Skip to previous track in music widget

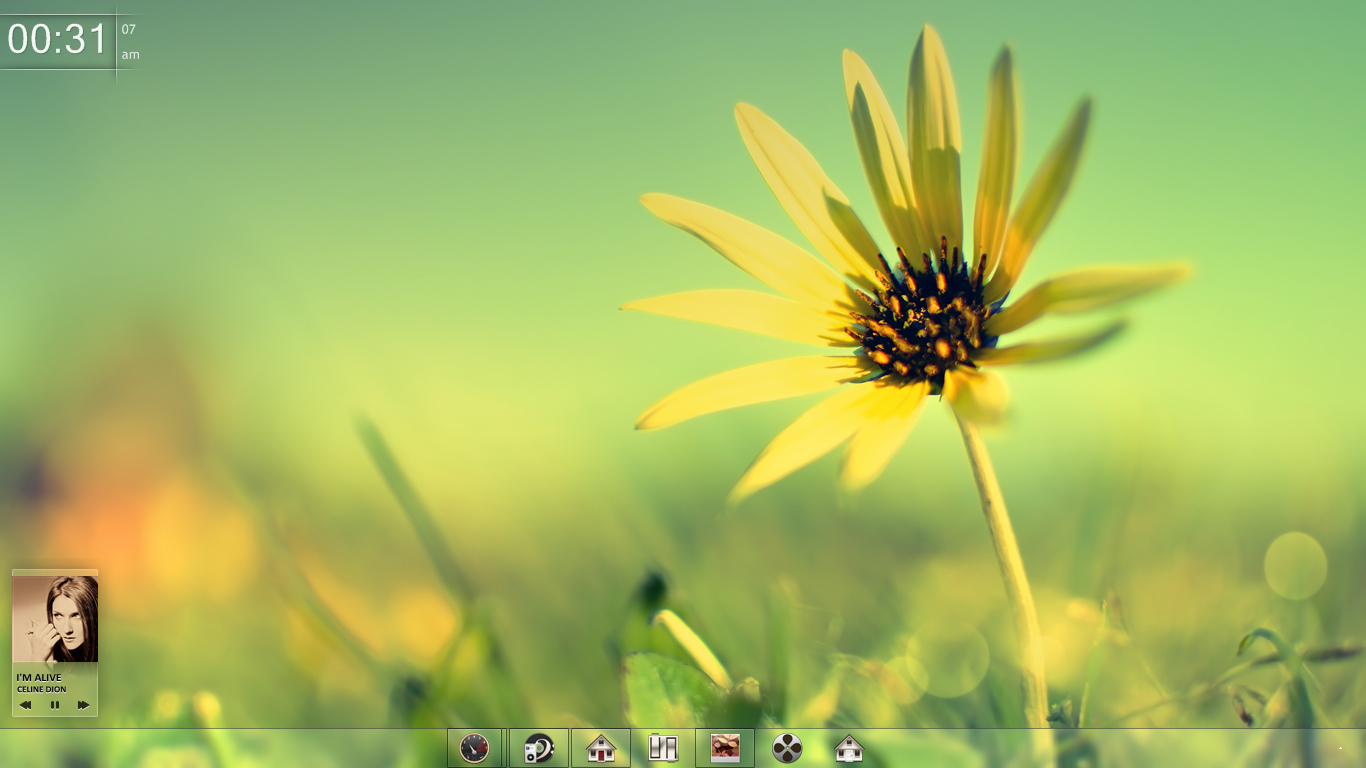coord(26,705)
